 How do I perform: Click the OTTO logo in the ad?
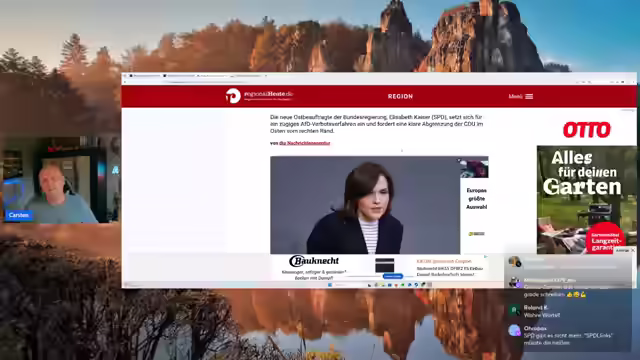click(x=587, y=130)
